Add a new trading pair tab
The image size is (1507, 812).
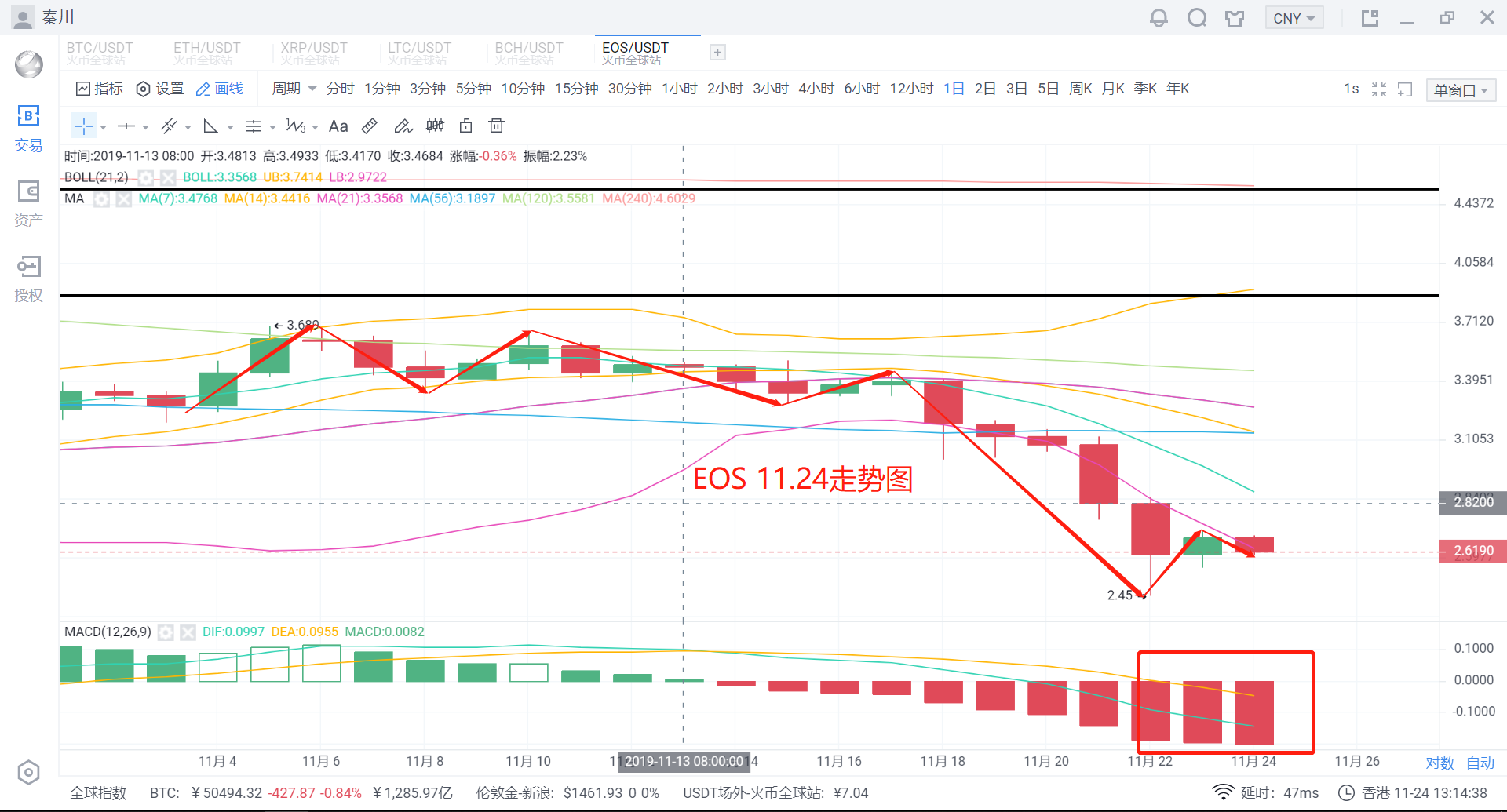717,53
